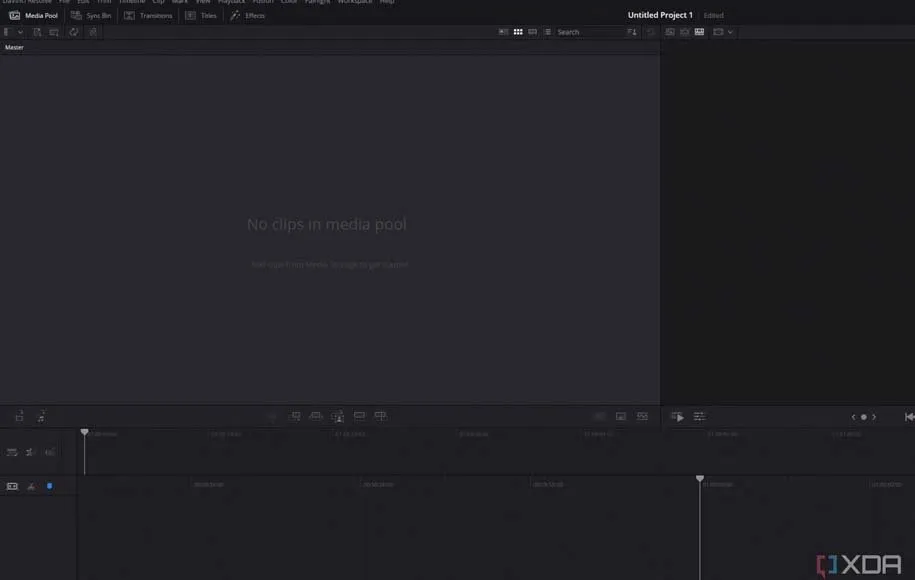Click the Untitled Project 1 title

pyautogui.click(x=660, y=16)
